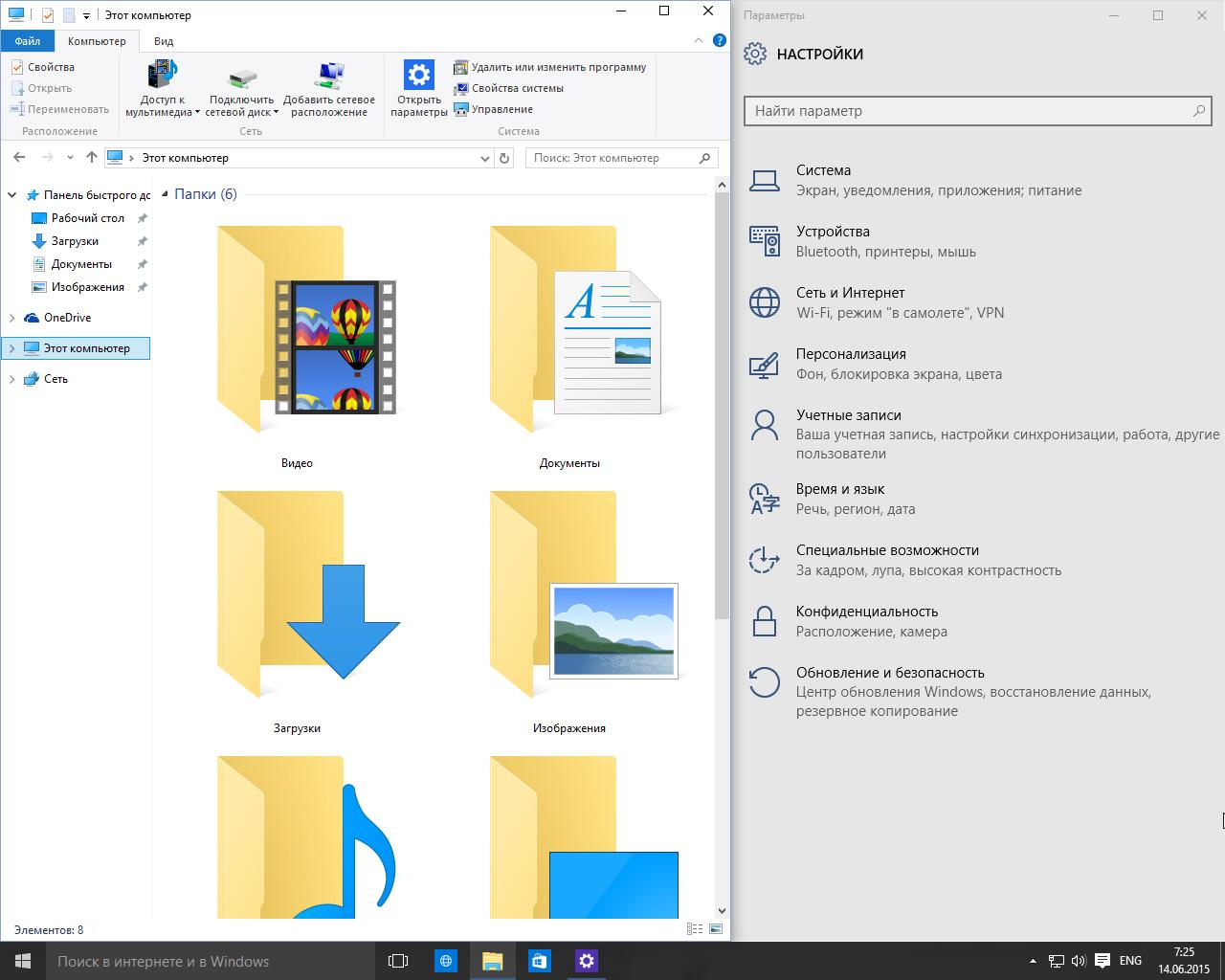Click Поиск: Этот компьютер search box

pos(622,158)
